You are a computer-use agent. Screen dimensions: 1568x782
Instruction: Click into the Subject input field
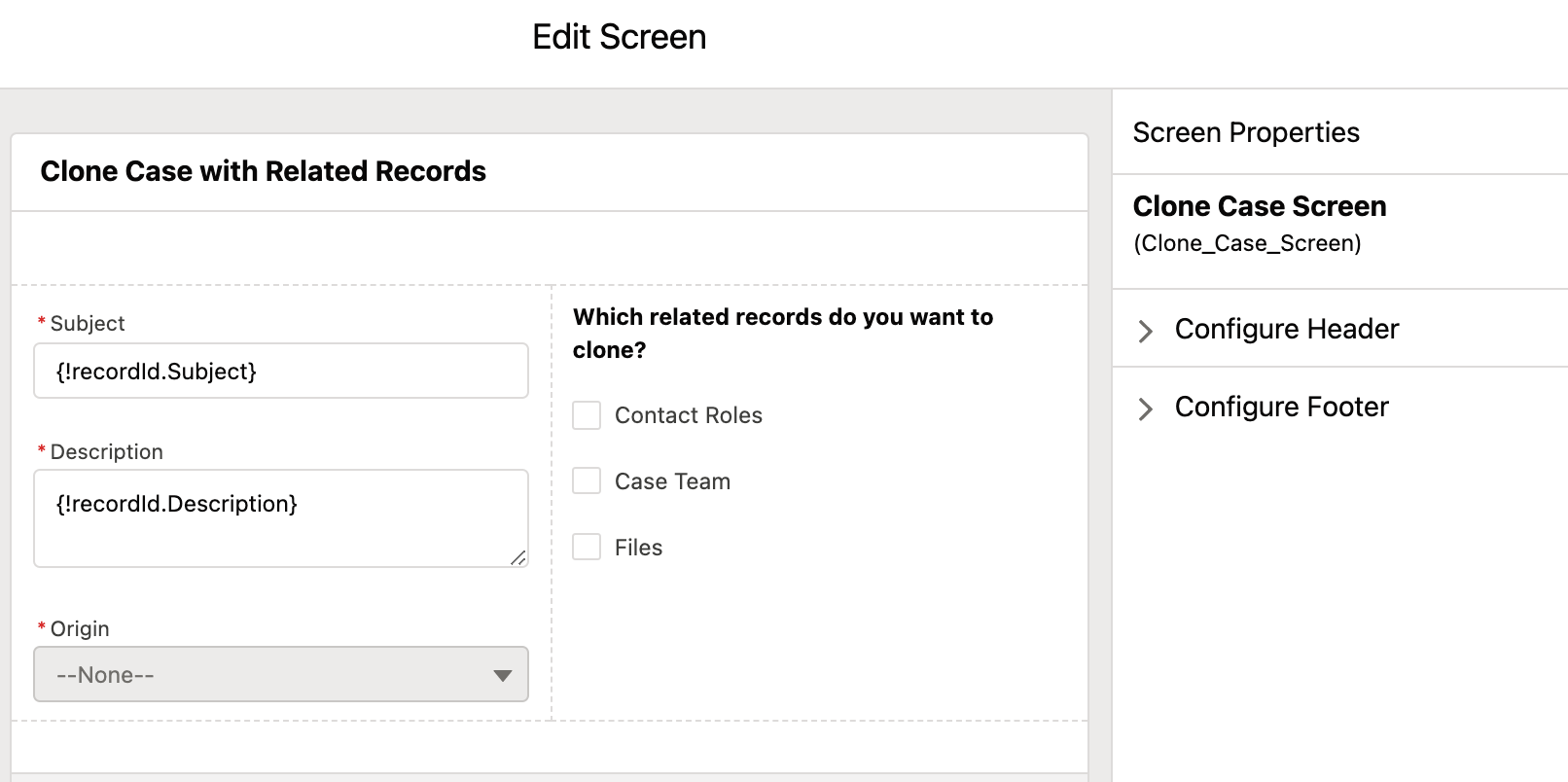281,371
